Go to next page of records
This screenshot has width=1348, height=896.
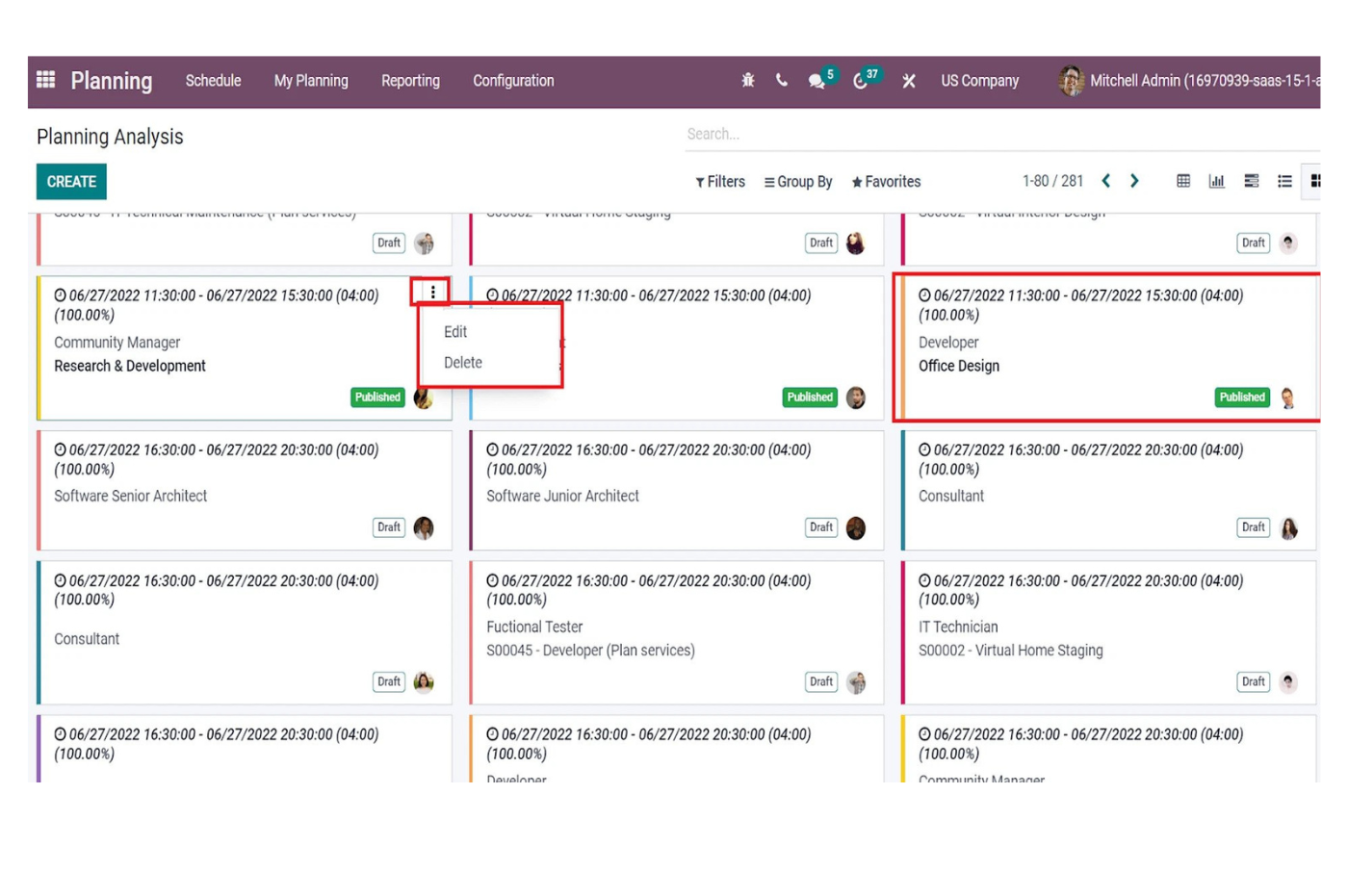[x=1134, y=181]
